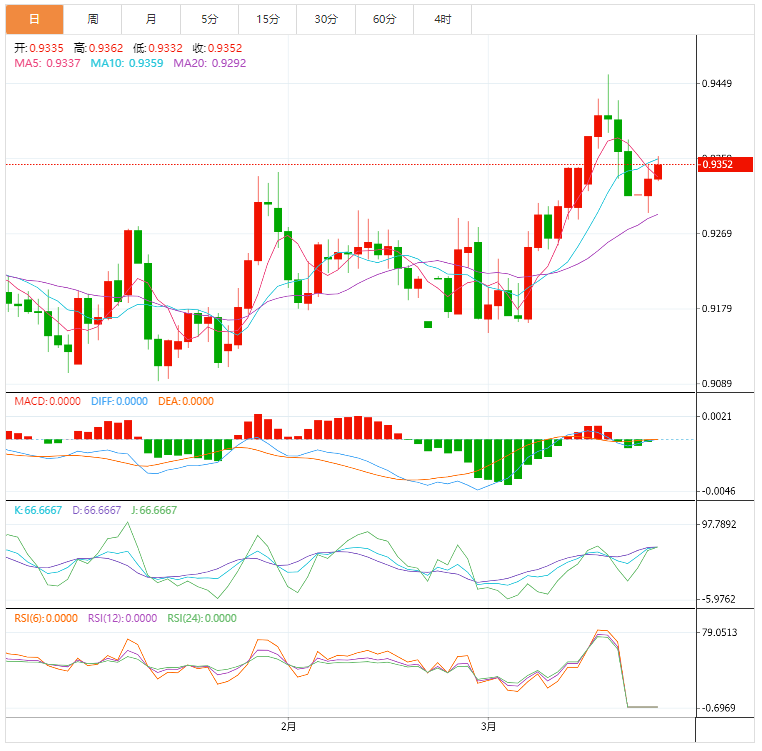Image resolution: width=762 pixels, height=751 pixels.
Task: Click the RSI(12):0.0000 label
Action: [x=122, y=618]
